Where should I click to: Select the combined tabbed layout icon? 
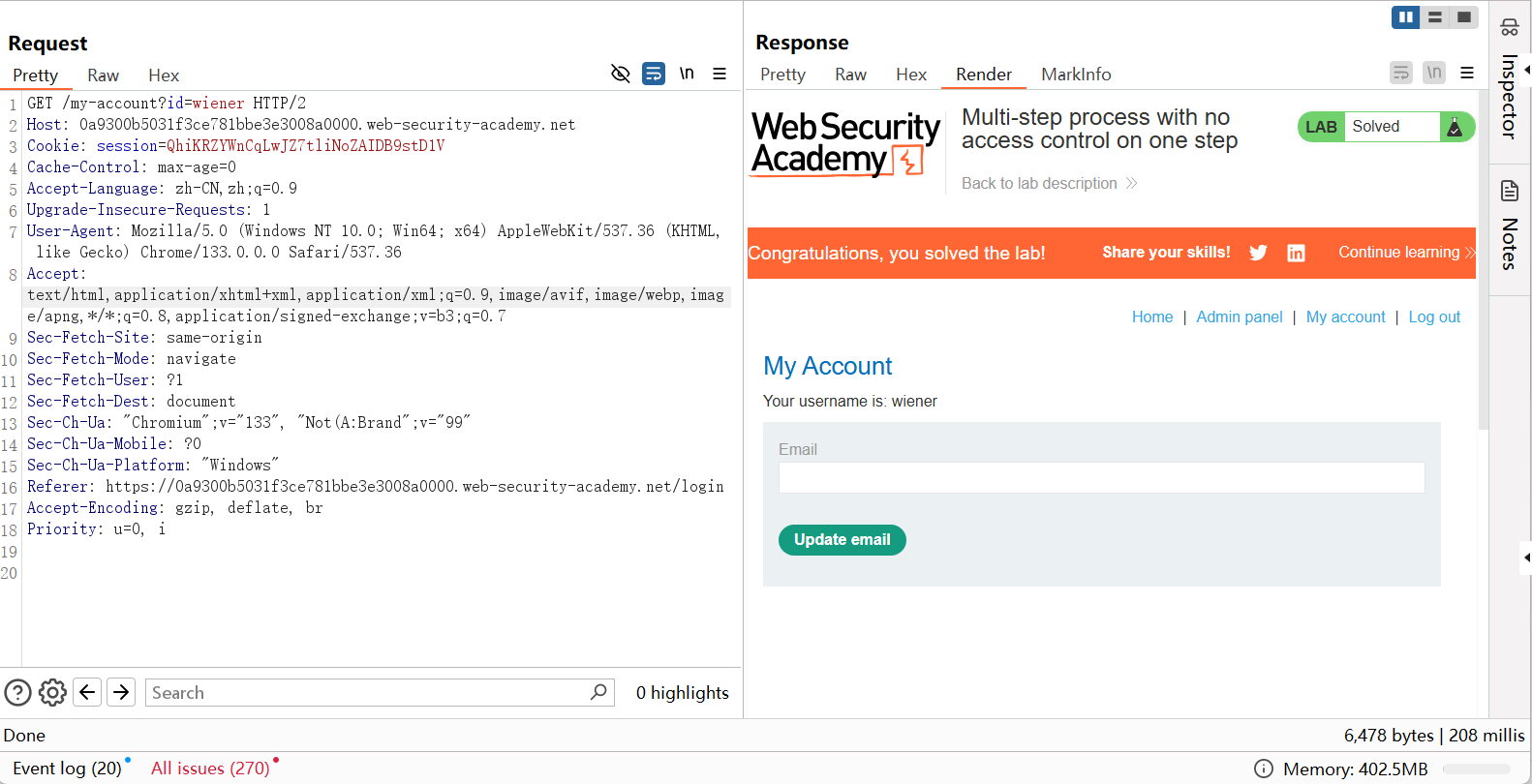[1464, 17]
